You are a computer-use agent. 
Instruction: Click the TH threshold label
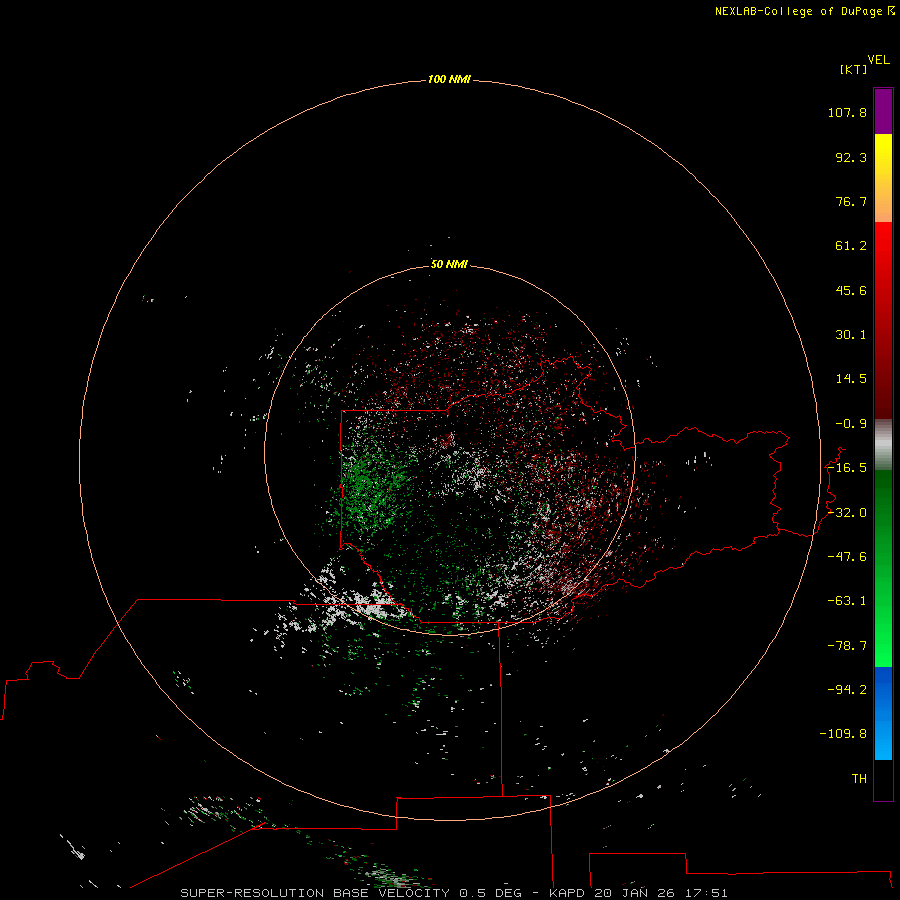point(859,779)
